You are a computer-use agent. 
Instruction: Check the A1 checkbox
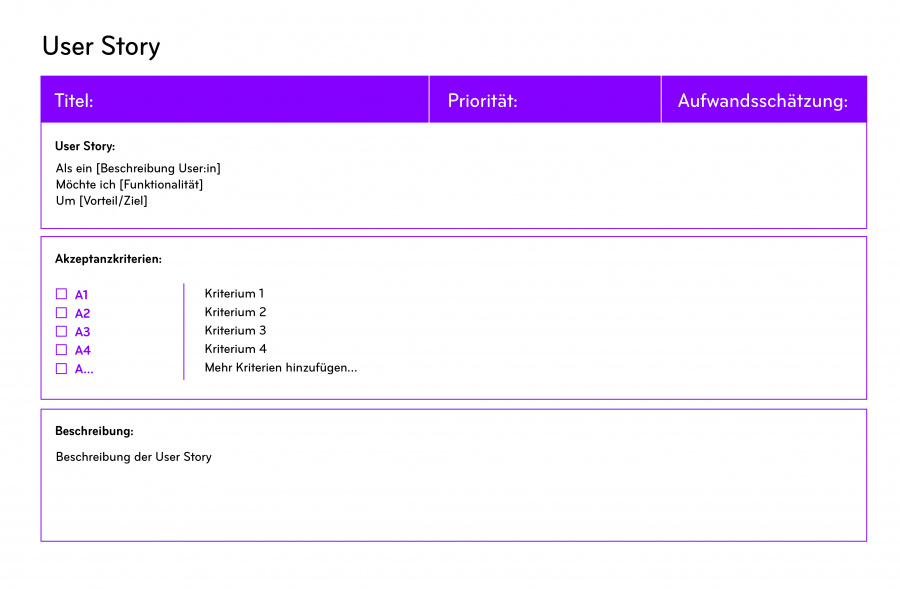(x=61, y=294)
